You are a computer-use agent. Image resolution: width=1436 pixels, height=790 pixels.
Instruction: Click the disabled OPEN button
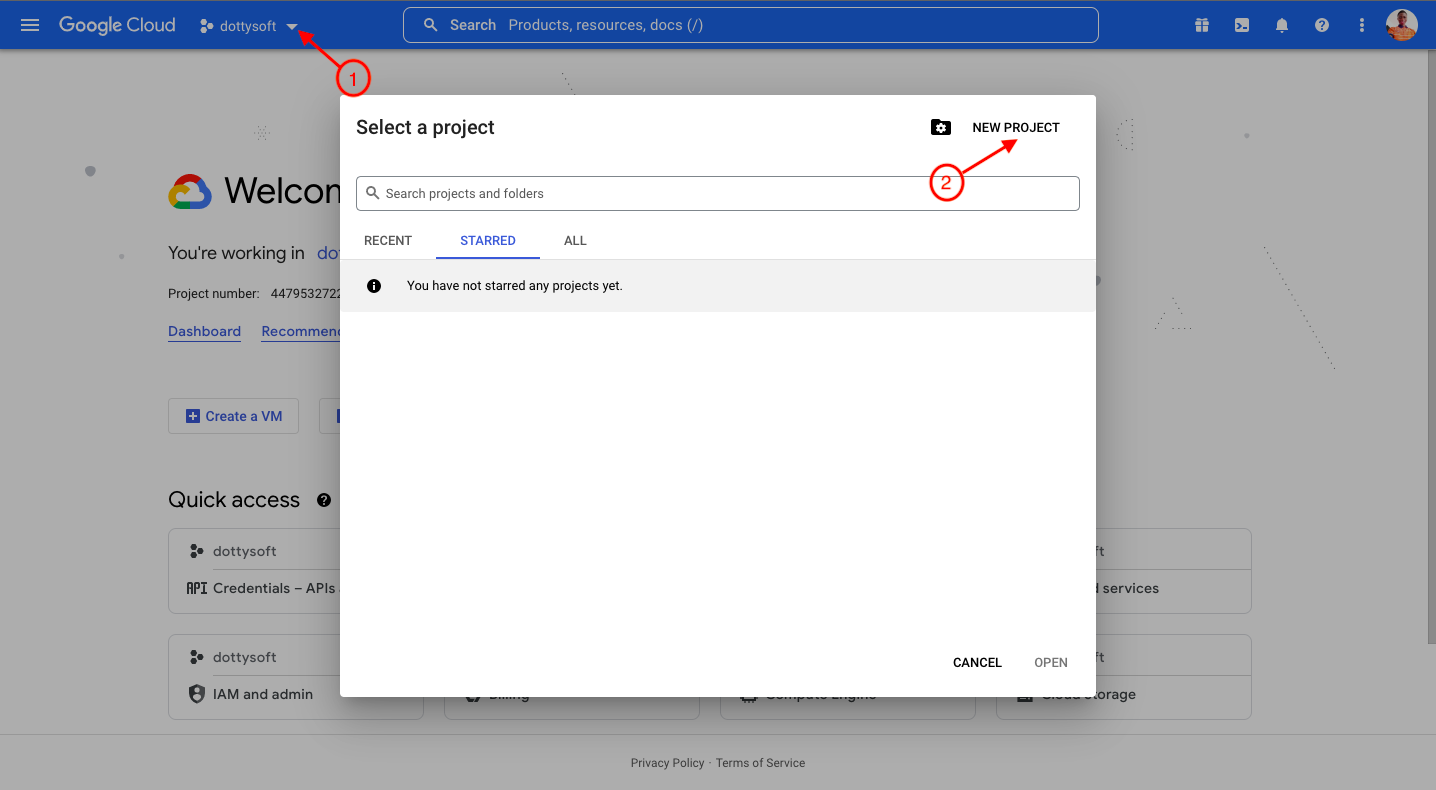point(1051,663)
